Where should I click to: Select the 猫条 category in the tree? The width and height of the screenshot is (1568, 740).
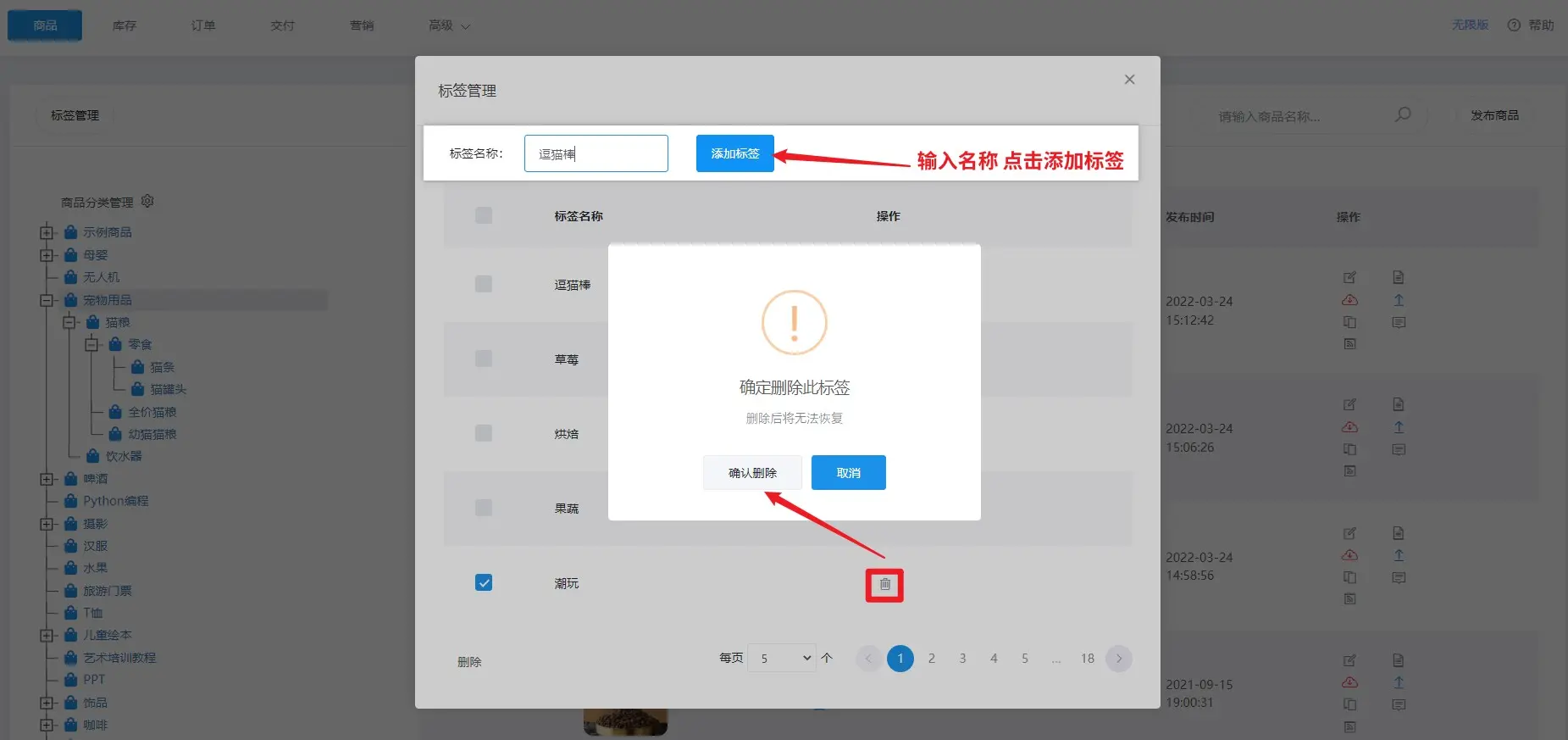coord(163,367)
